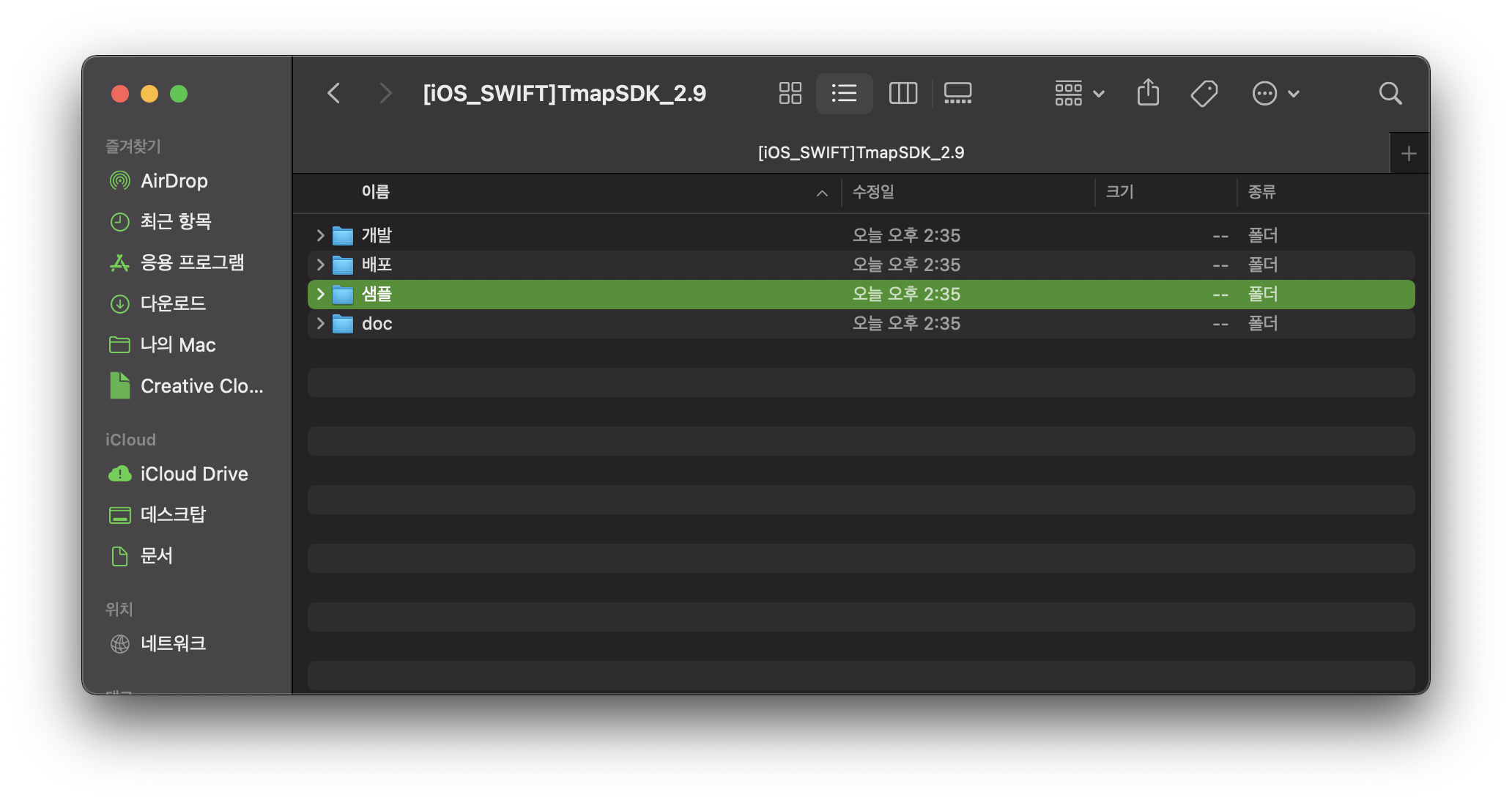Toggle sort order arrow in 이름 column

coord(822,193)
